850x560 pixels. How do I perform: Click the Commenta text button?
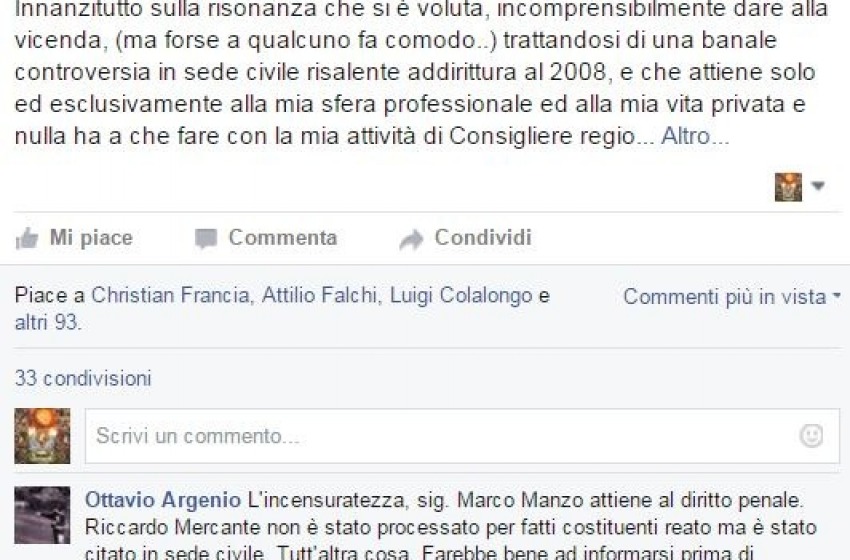tap(282, 237)
